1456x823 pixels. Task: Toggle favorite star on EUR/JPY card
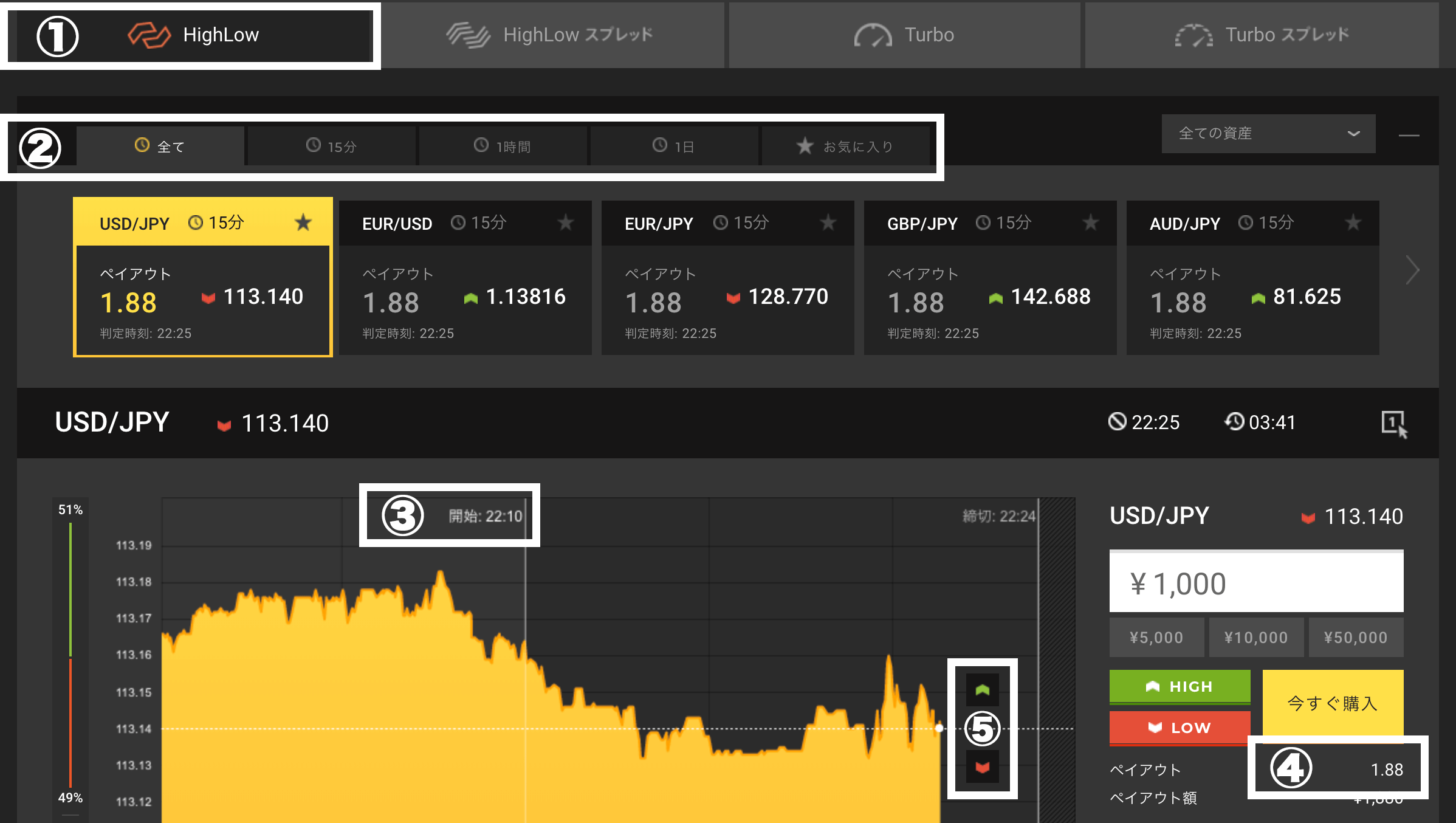[828, 223]
